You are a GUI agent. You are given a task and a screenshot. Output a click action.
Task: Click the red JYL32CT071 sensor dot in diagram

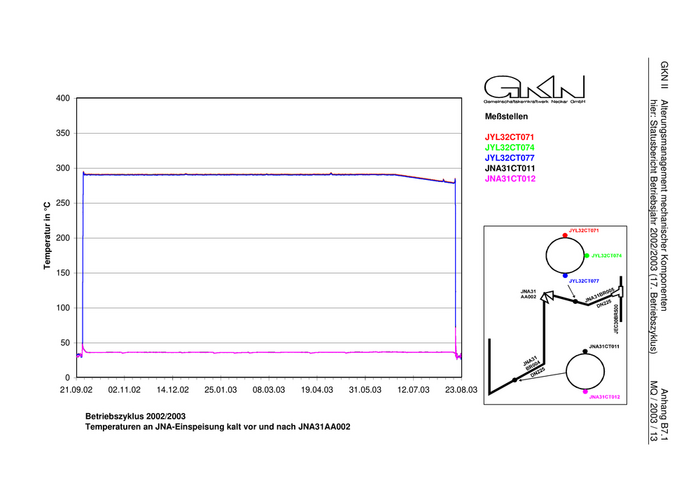[x=565, y=236]
